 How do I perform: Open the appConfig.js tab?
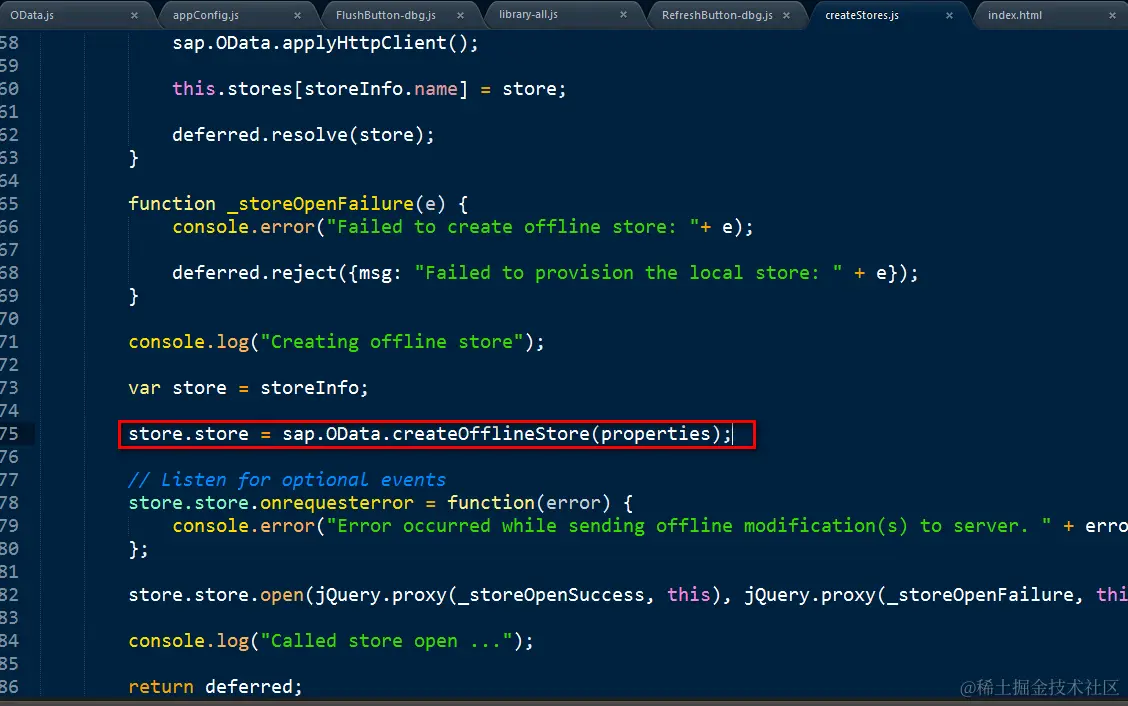point(206,15)
